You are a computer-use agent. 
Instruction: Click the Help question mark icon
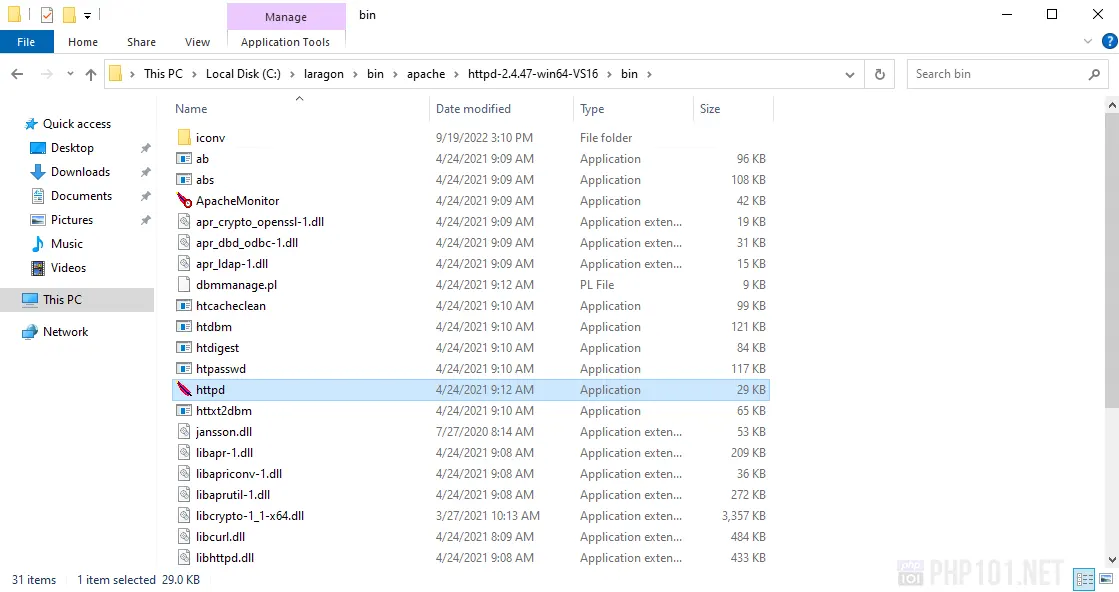point(1108,41)
